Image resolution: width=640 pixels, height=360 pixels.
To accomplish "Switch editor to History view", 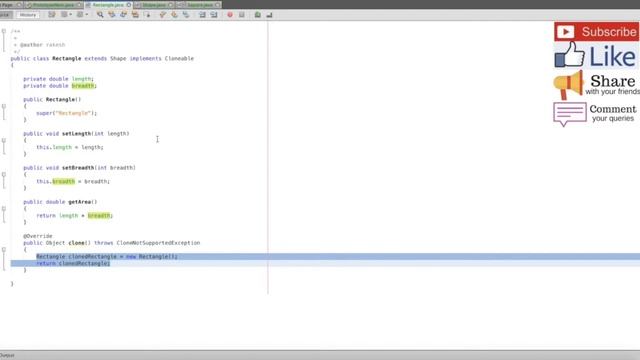I will tap(28, 15).
